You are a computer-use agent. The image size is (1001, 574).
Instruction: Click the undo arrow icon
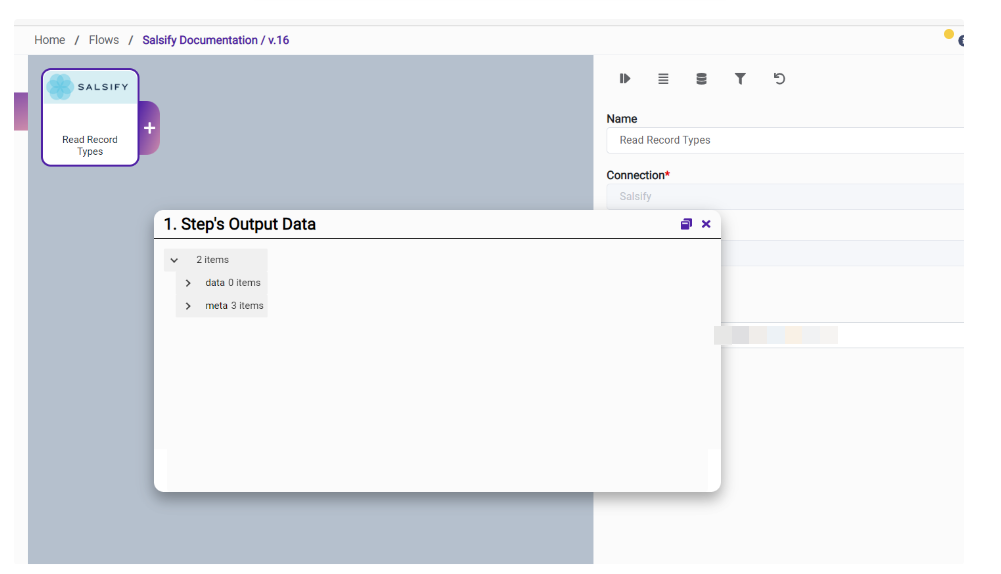pos(779,79)
